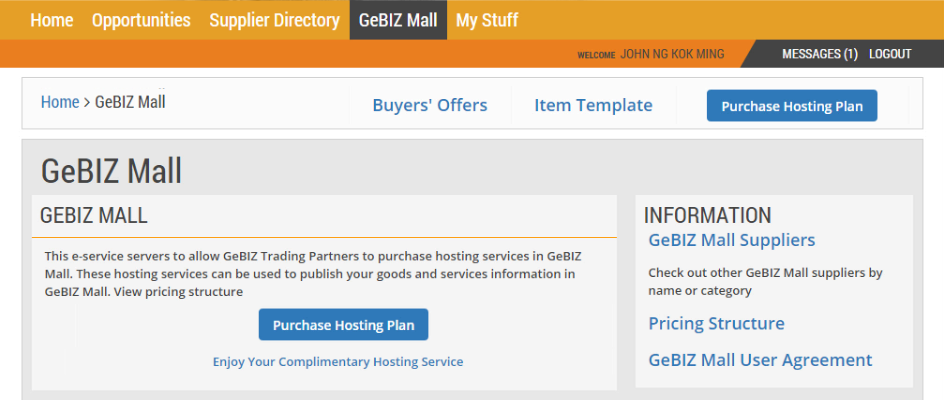
Task: Click the Logout link
Action: (x=890, y=54)
